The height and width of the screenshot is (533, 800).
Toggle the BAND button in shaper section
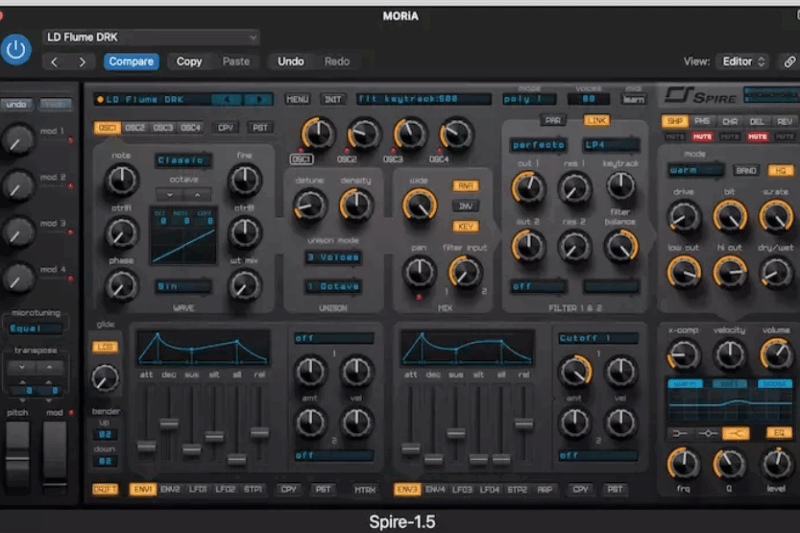[x=746, y=170]
